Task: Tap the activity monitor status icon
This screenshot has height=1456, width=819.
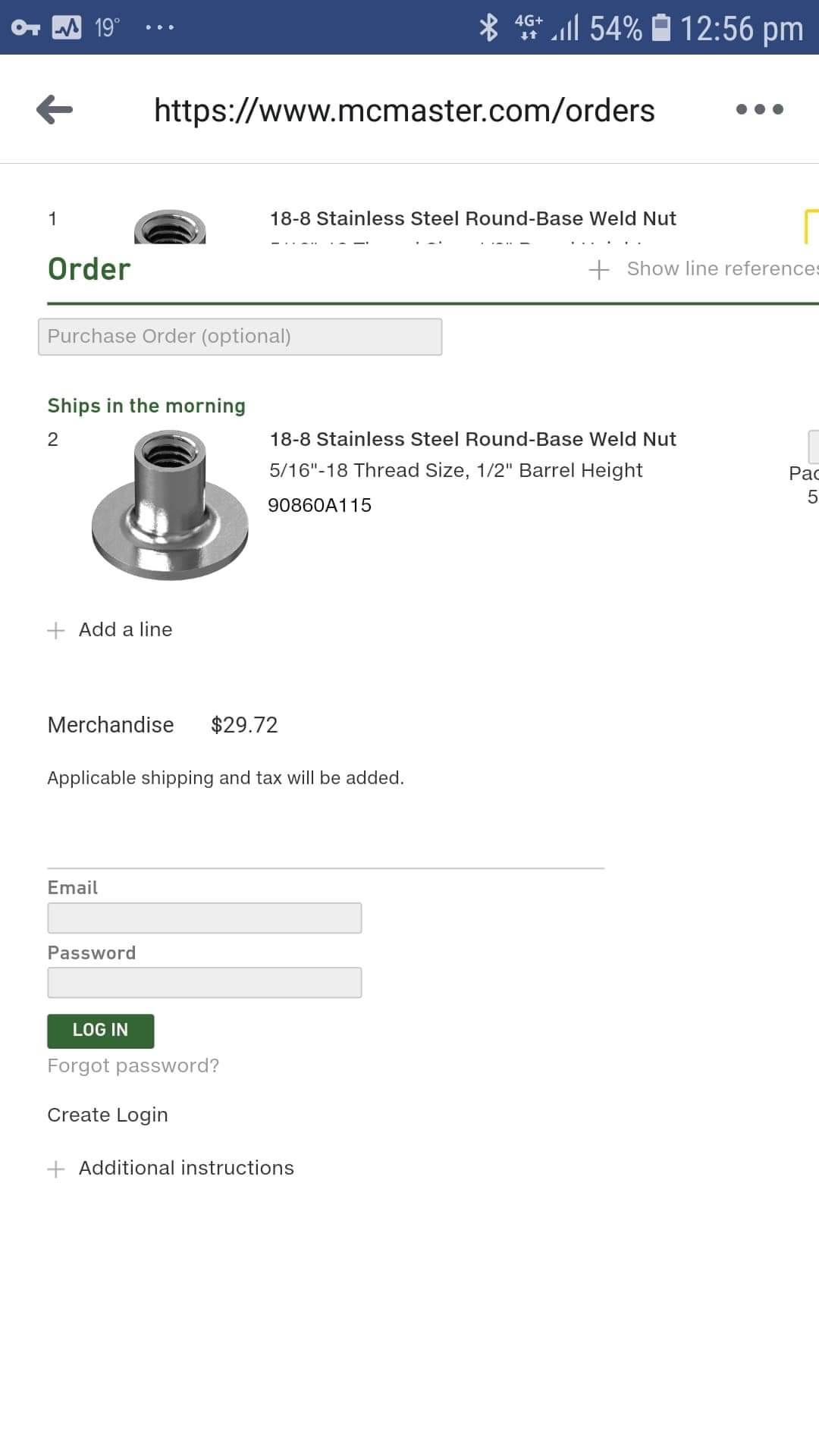Action: 67,28
